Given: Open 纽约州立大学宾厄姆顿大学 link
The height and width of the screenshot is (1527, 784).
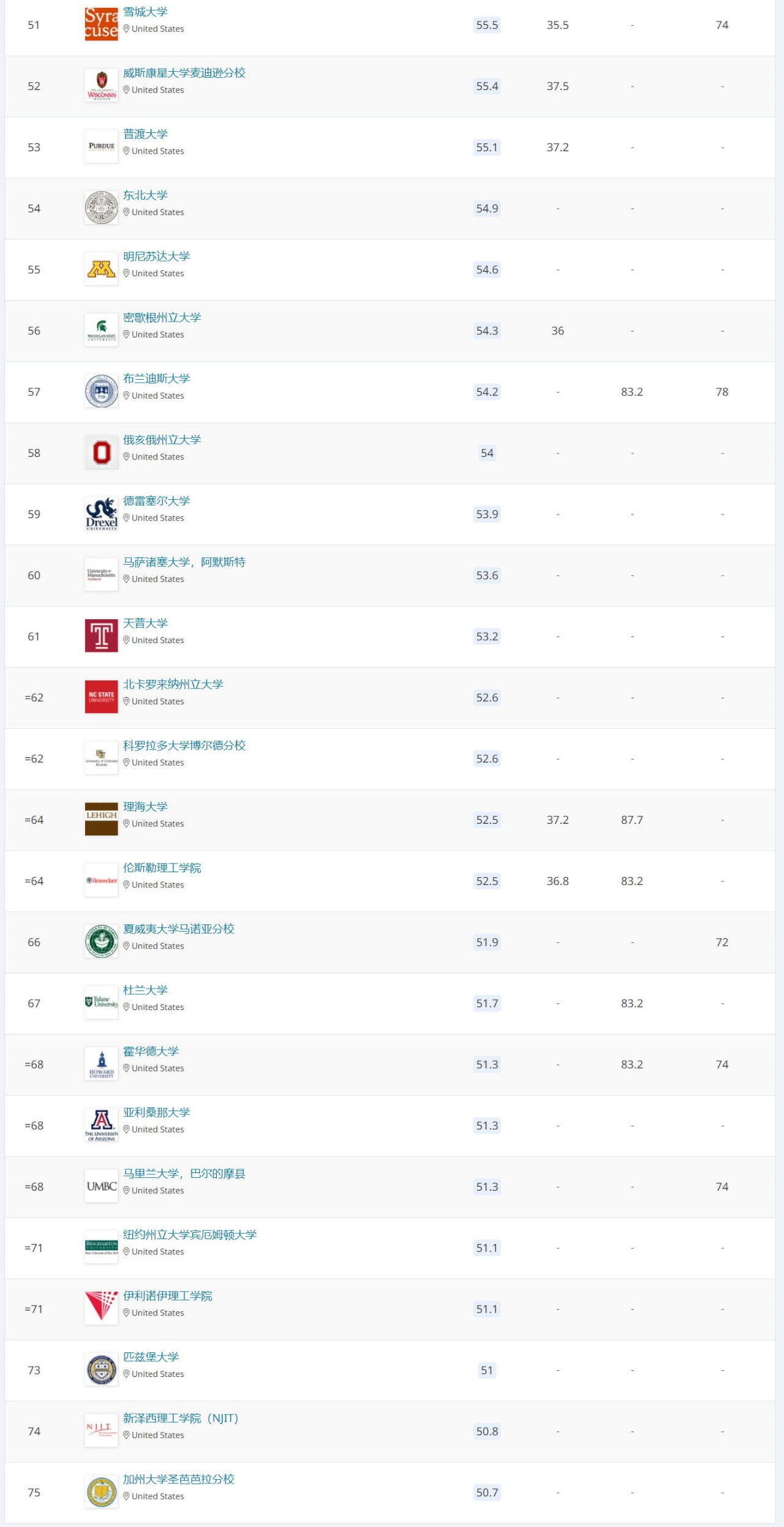Looking at the screenshot, I should [x=190, y=1235].
